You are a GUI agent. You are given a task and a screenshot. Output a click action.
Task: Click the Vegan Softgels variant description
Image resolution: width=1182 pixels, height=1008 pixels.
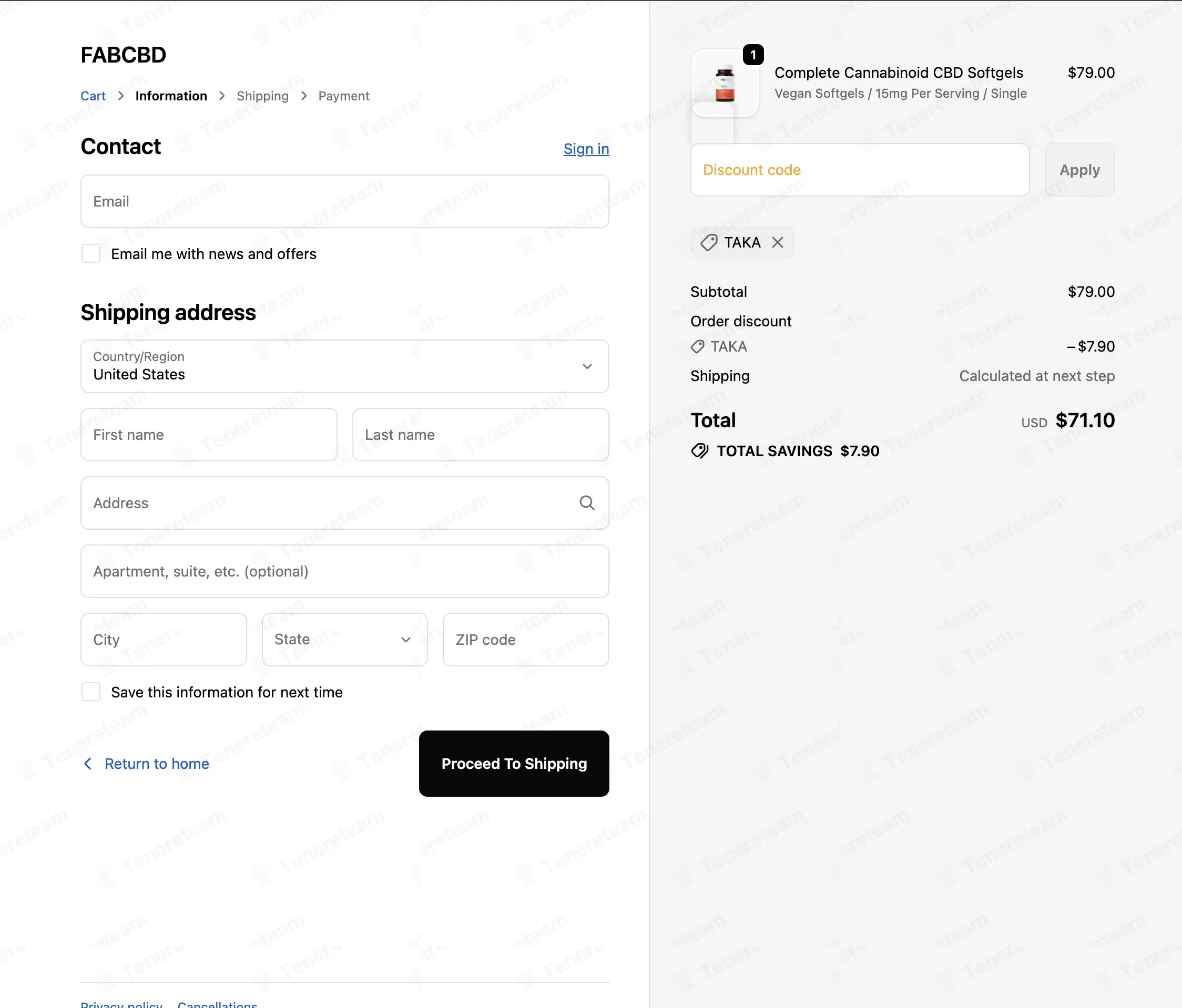tap(900, 94)
